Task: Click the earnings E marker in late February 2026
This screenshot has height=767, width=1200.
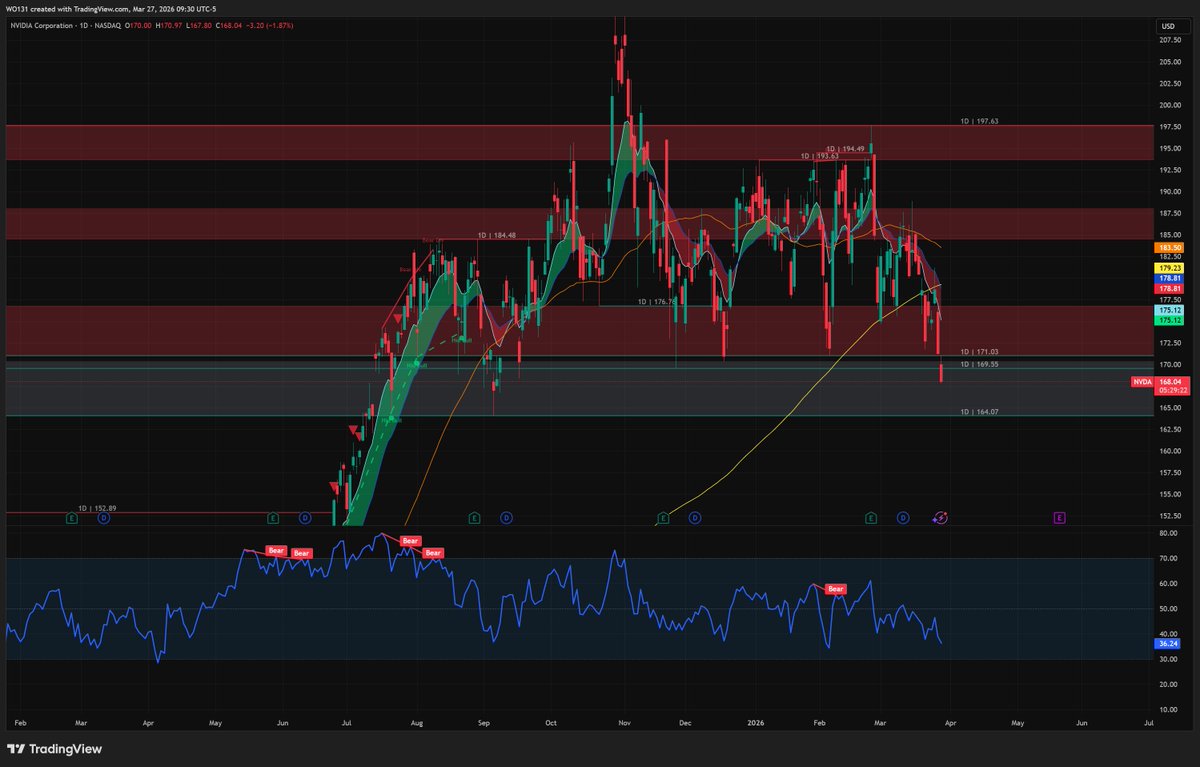Action: [x=871, y=518]
